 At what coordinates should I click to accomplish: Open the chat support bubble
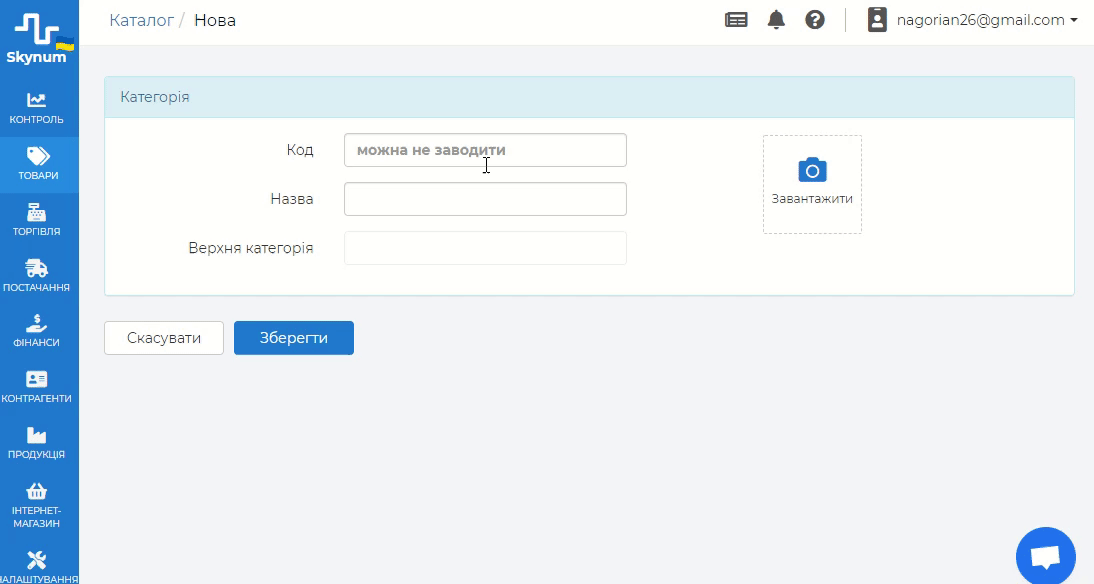coord(1046,557)
